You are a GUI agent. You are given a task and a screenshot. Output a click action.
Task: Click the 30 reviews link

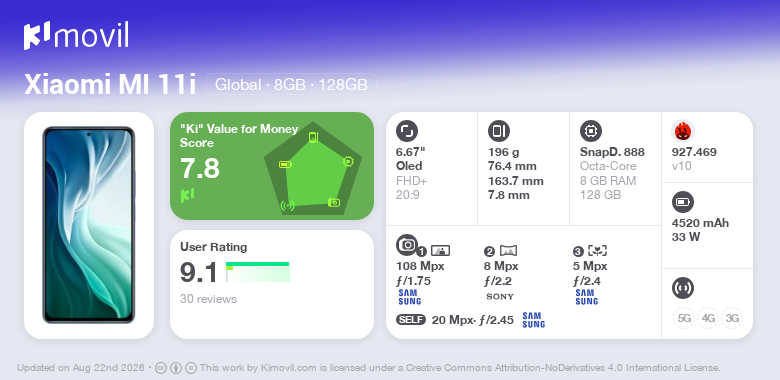[208, 299]
